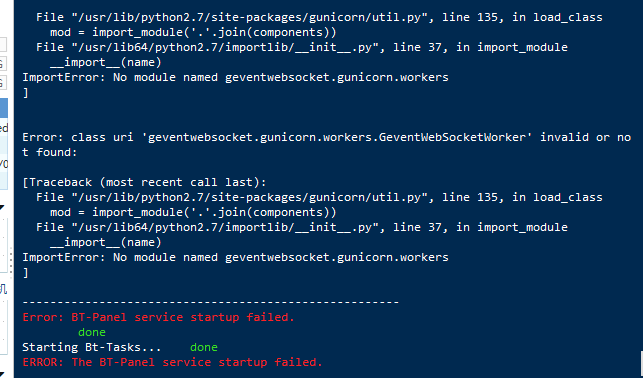643x378 pixels.
Task: Click the 't found:' wrapped text line
Action: [50, 153]
